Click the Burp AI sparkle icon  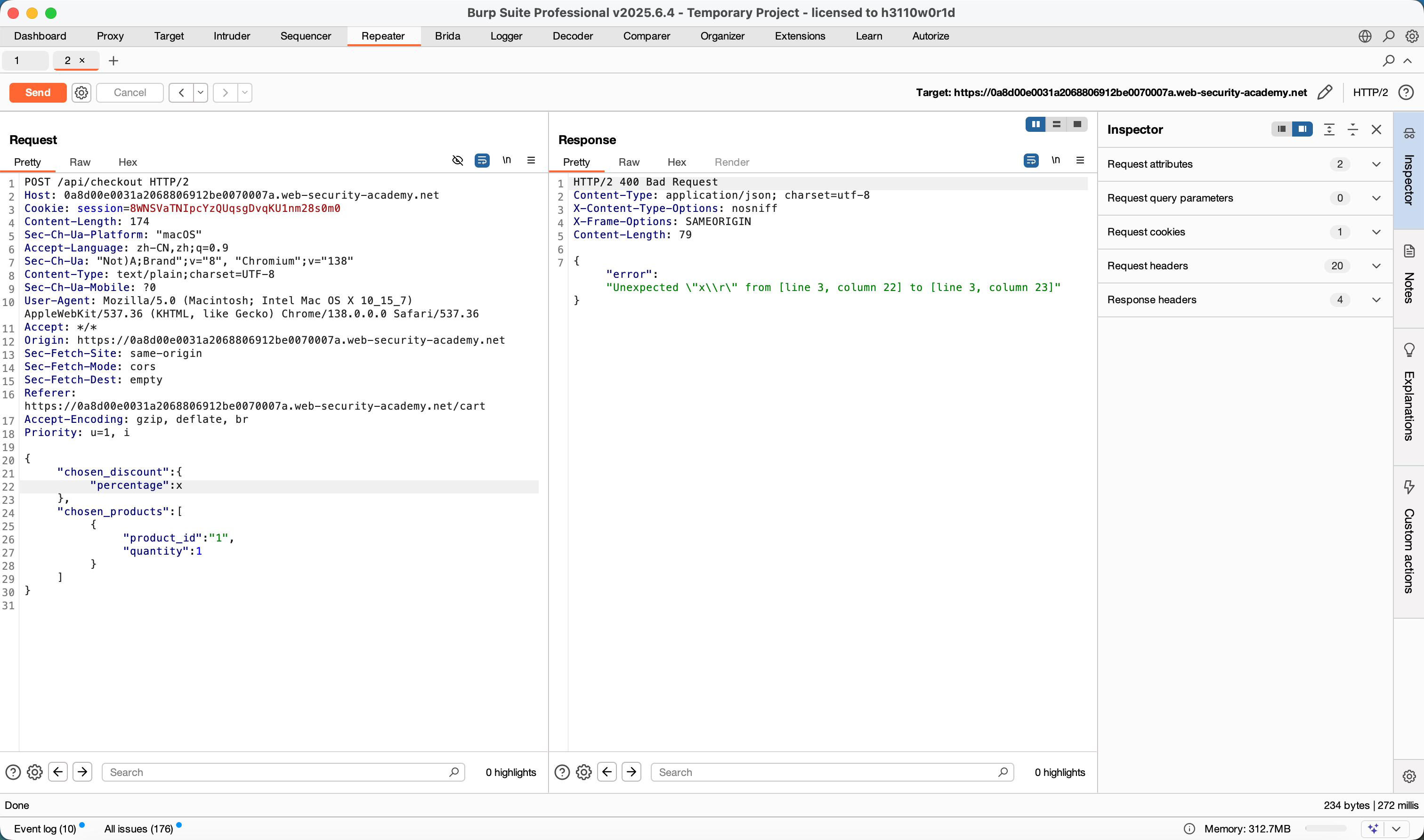point(1373,829)
